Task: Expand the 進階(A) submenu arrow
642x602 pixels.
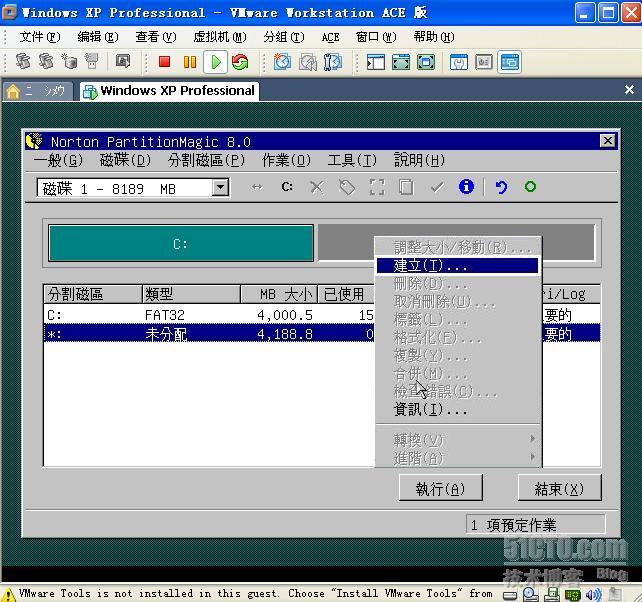Action: point(532,456)
